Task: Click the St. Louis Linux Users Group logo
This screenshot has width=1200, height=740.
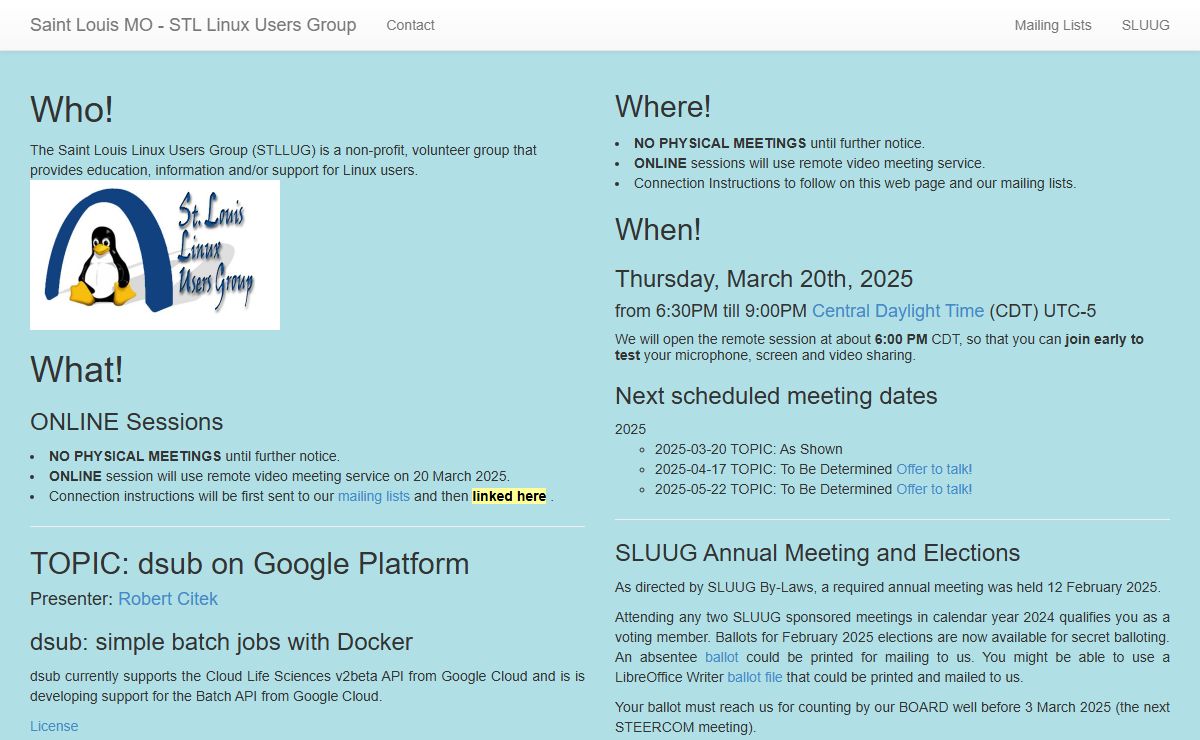Action: click(x=155, y=255)
